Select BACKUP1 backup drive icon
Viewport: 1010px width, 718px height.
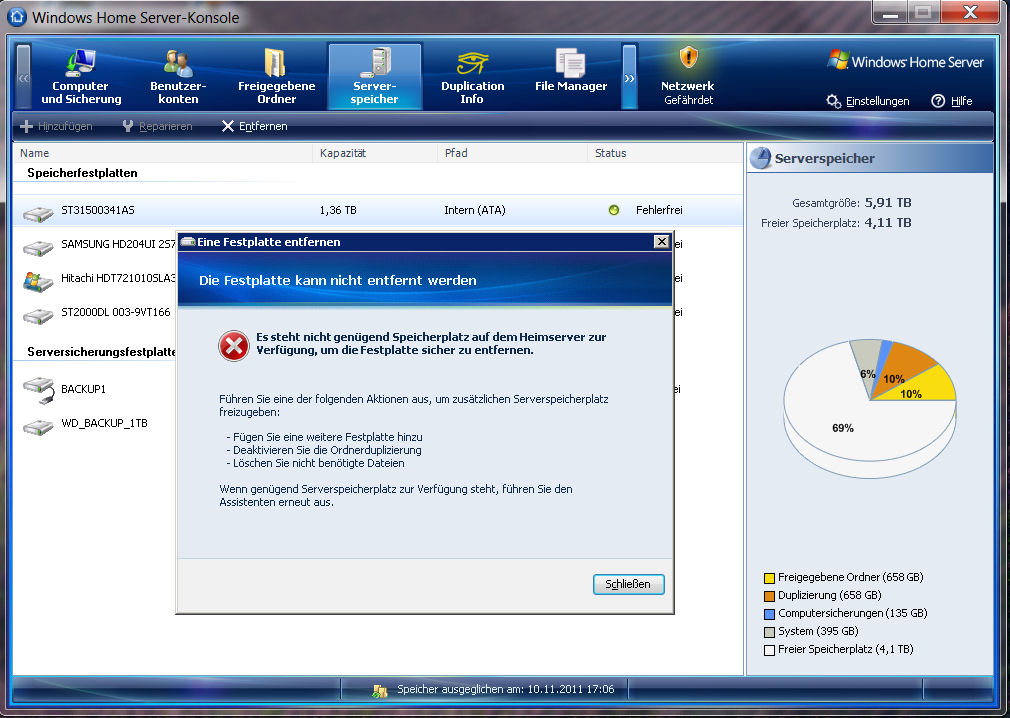[x=38, y=390]
